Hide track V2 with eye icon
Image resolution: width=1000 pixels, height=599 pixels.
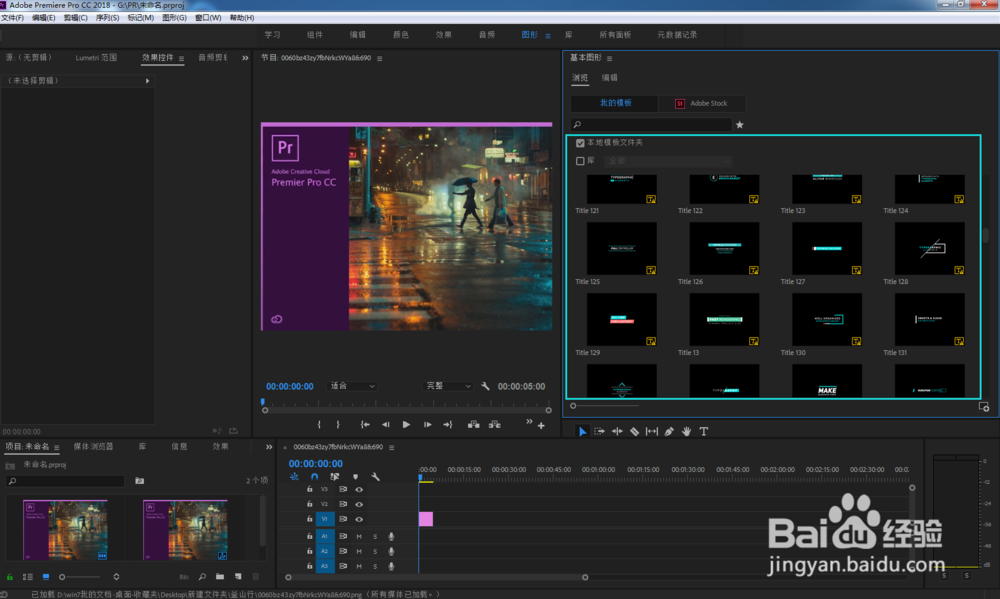point(359,505)
